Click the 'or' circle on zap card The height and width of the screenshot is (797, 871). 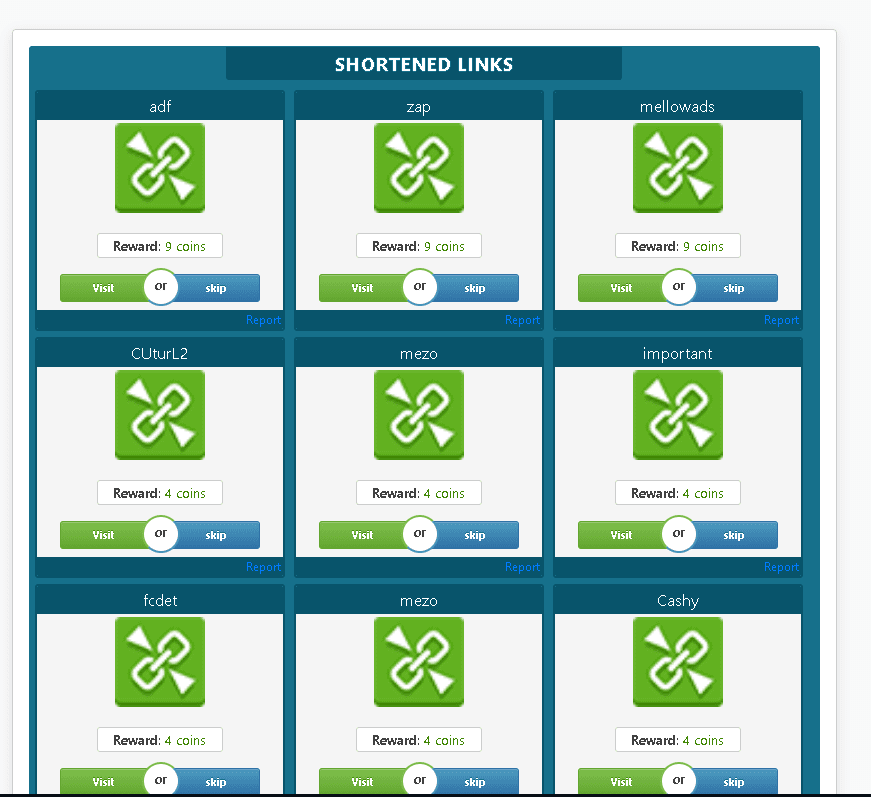click(419, 287)
